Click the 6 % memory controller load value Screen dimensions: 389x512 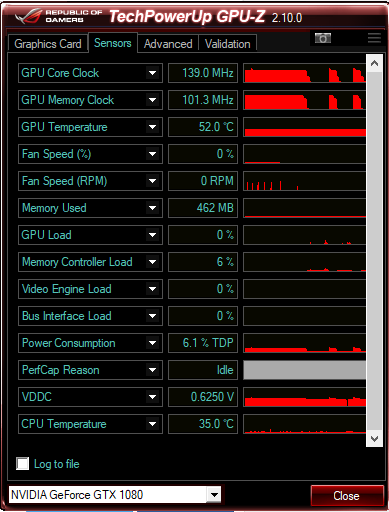(x=203, y=262)
